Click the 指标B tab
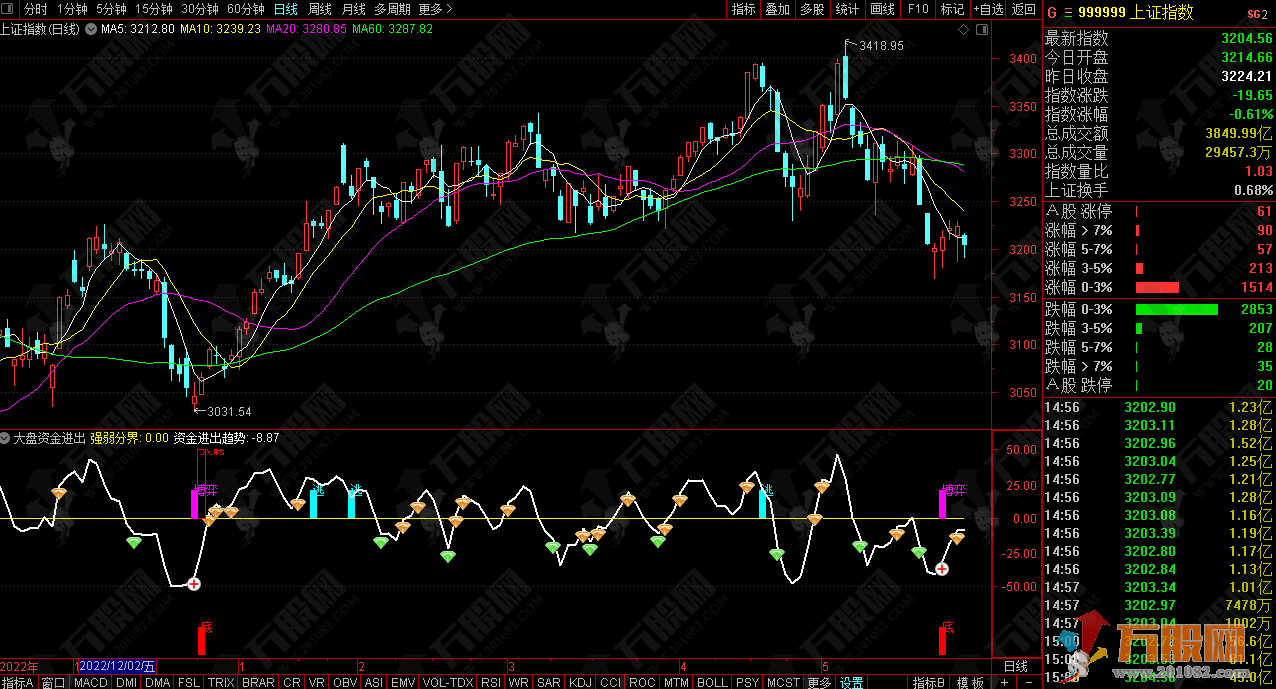This screenshot has height=689, width=1276. point(929,682)
